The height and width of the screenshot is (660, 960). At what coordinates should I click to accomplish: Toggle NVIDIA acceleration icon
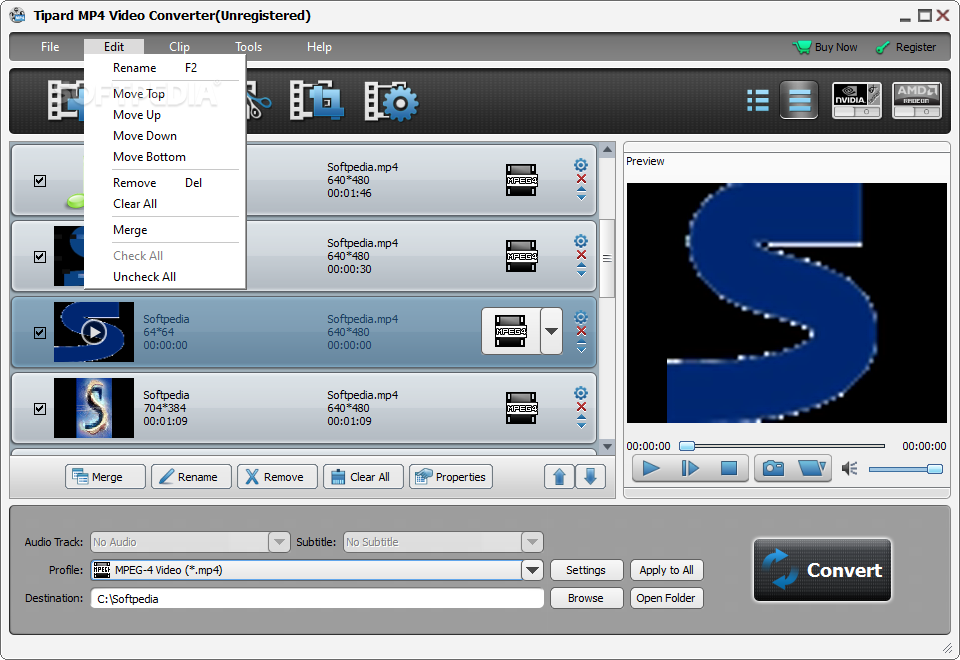(x=857, y=100)
